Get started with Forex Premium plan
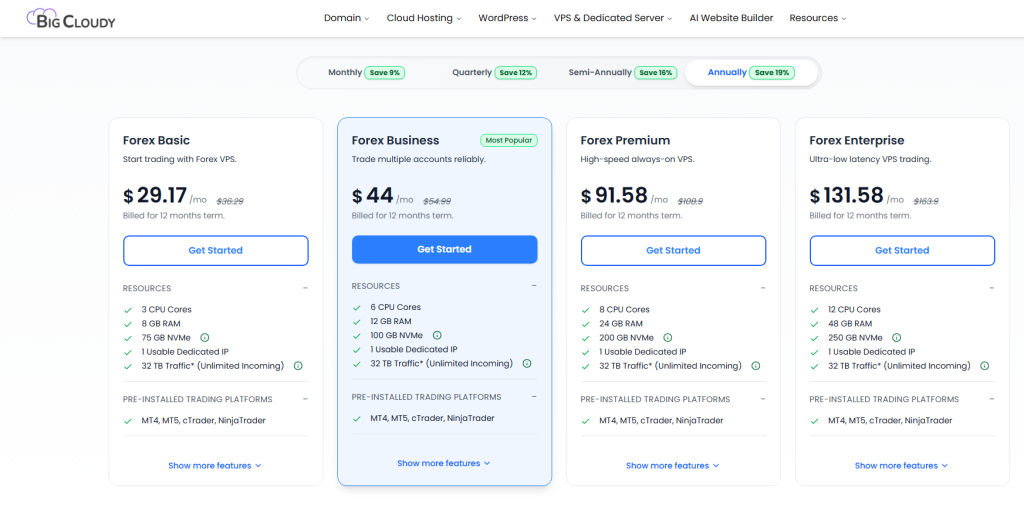The image size is (1024, 509). point(673,250)
